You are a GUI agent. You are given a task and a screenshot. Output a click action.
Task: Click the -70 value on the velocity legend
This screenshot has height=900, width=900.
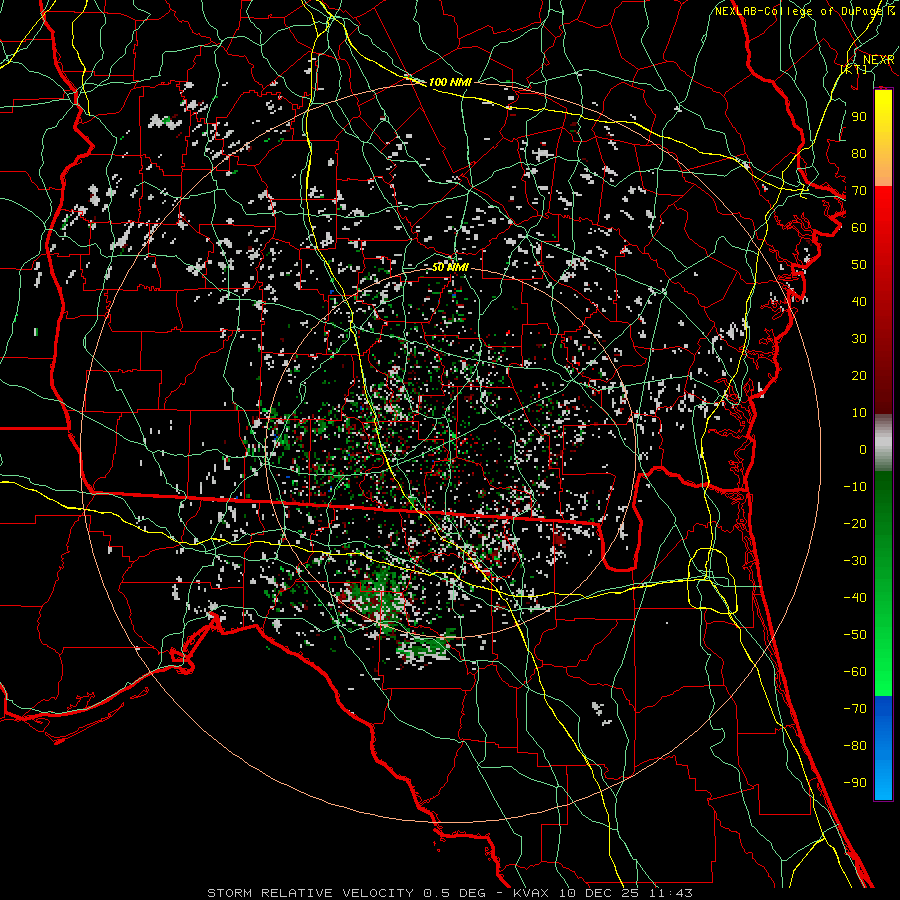[x=855, y=708]
